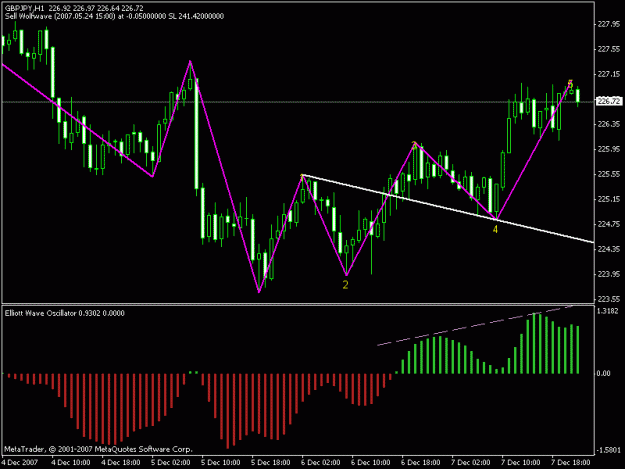Click the 5 Dec 18:00 time label
The width and height of the screenshot is (625, 469).
pos(271,463)
